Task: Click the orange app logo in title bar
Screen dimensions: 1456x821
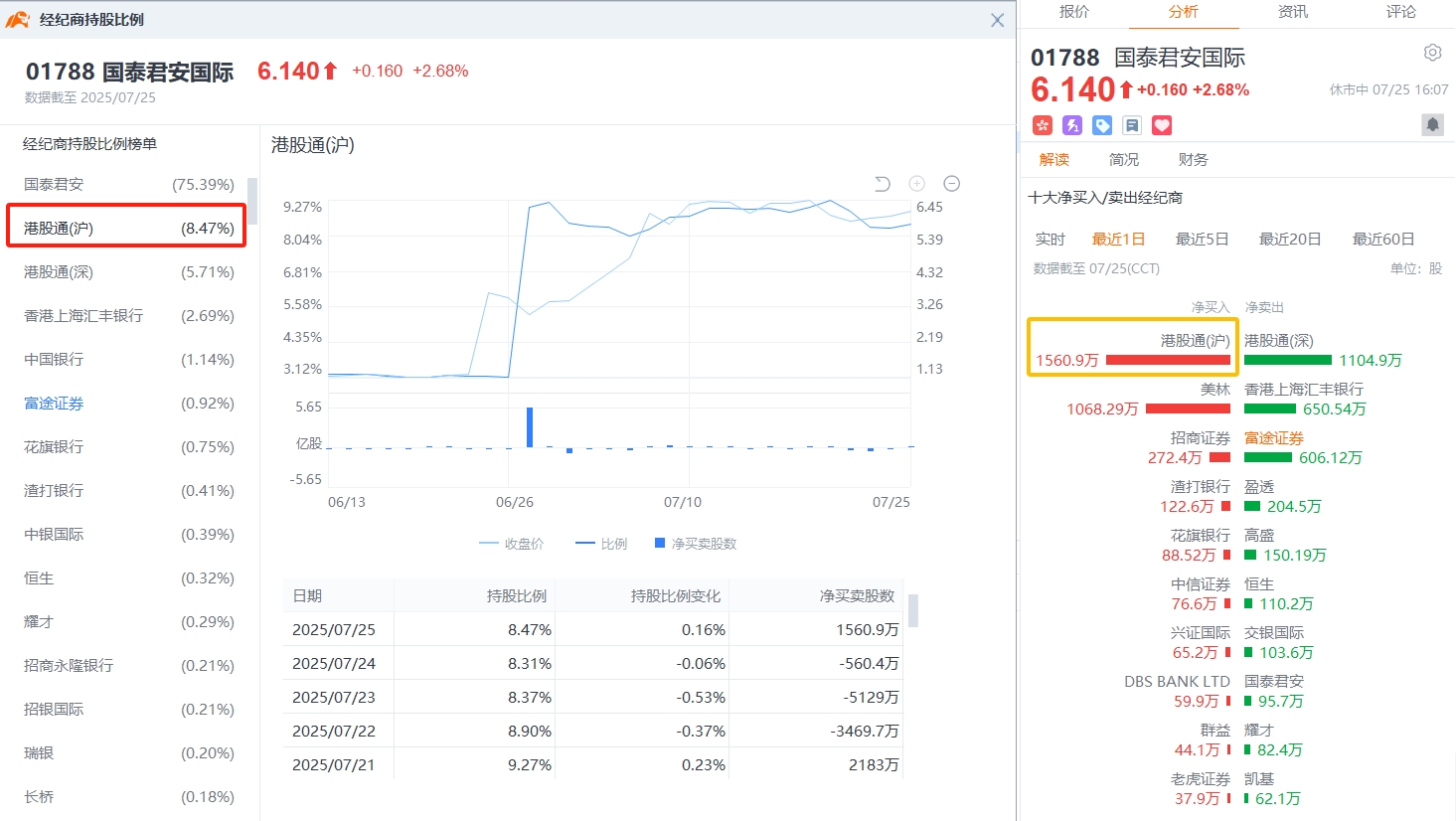Action: pyautogui.click(x=17, y=20)
